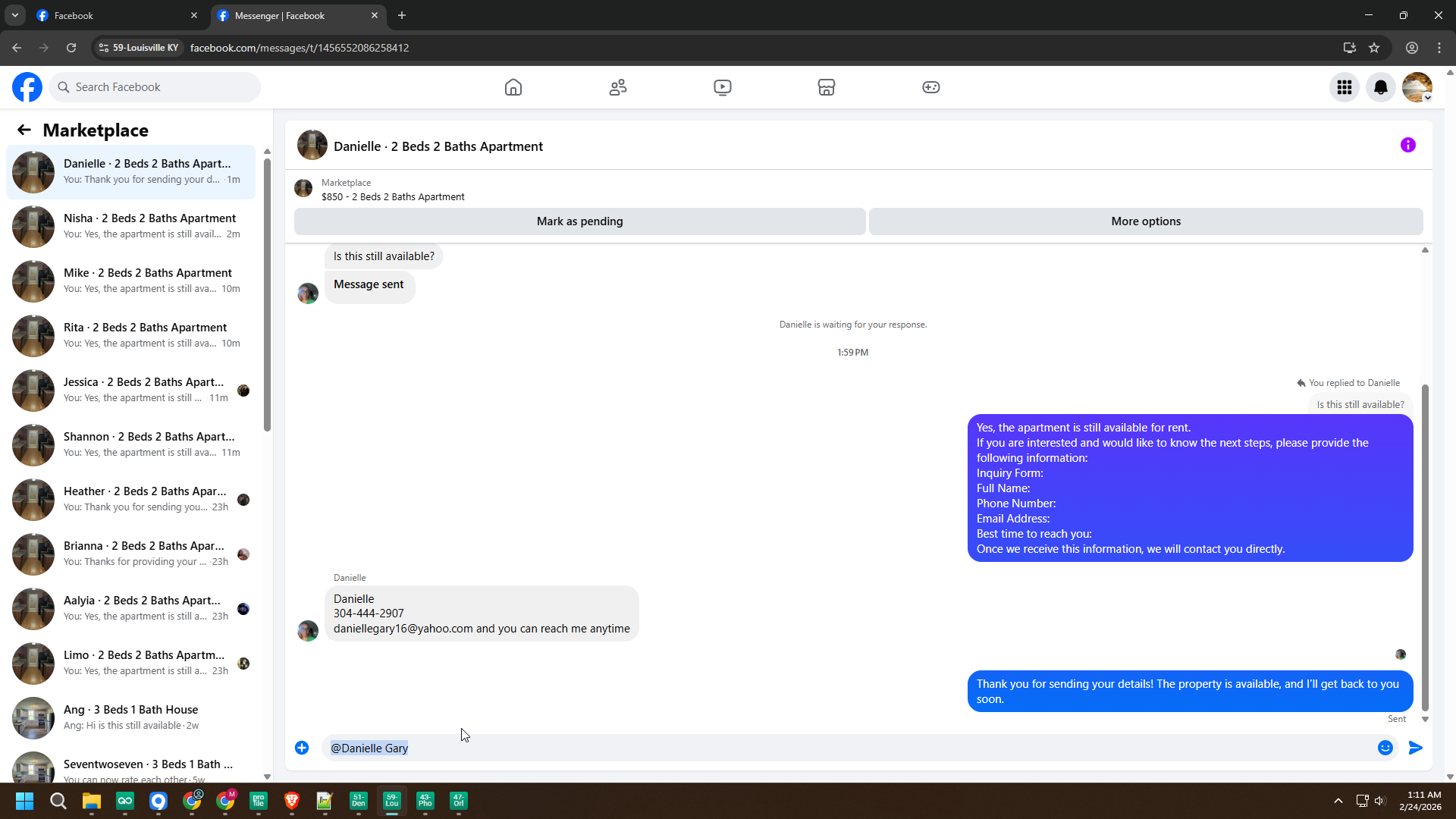Expand the account profile menu

click(x=1417, y=87)
